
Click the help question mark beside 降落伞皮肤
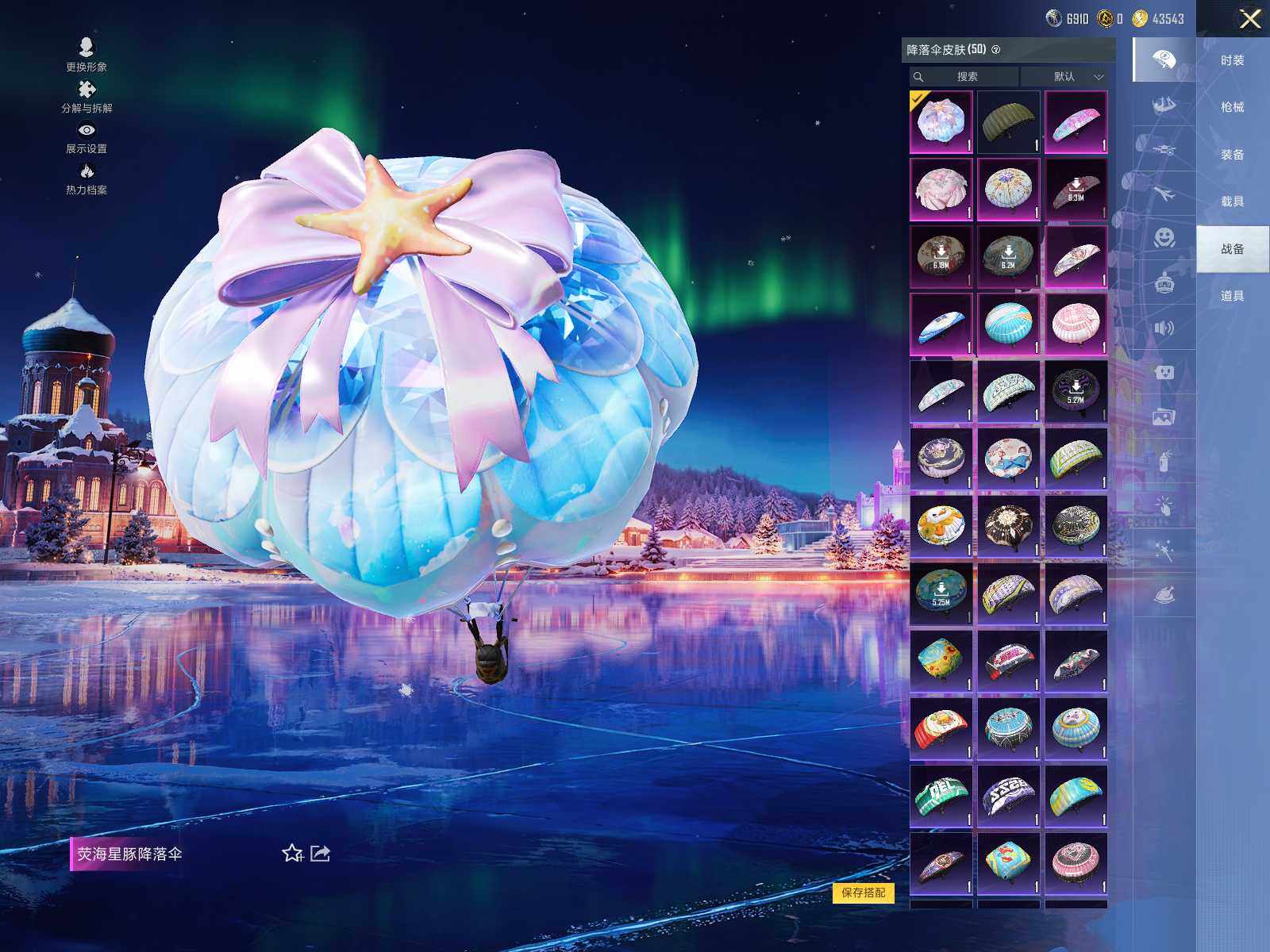coord(996,50)
